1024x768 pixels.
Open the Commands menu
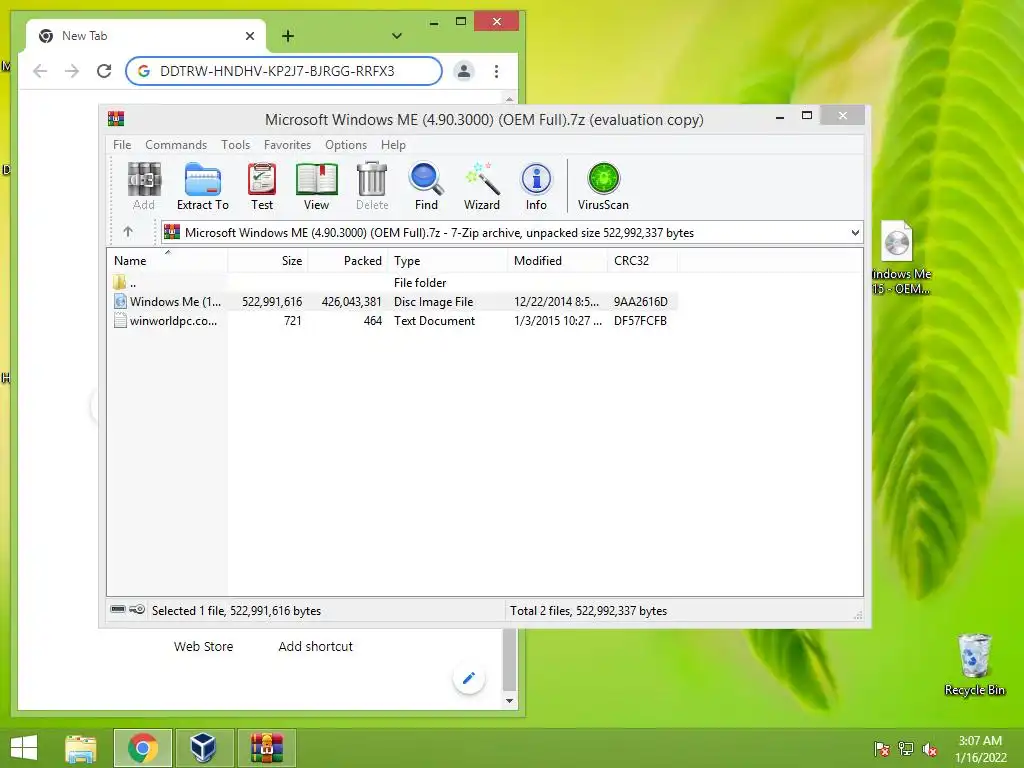click(x=176, y=145)
